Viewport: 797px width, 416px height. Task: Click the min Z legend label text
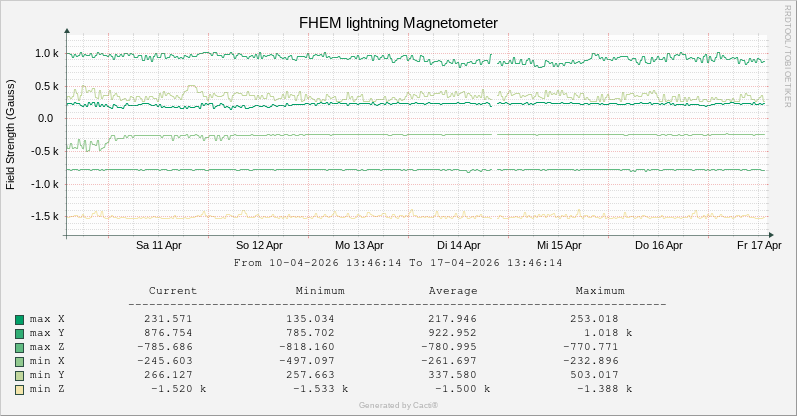[x=47, y=389]
